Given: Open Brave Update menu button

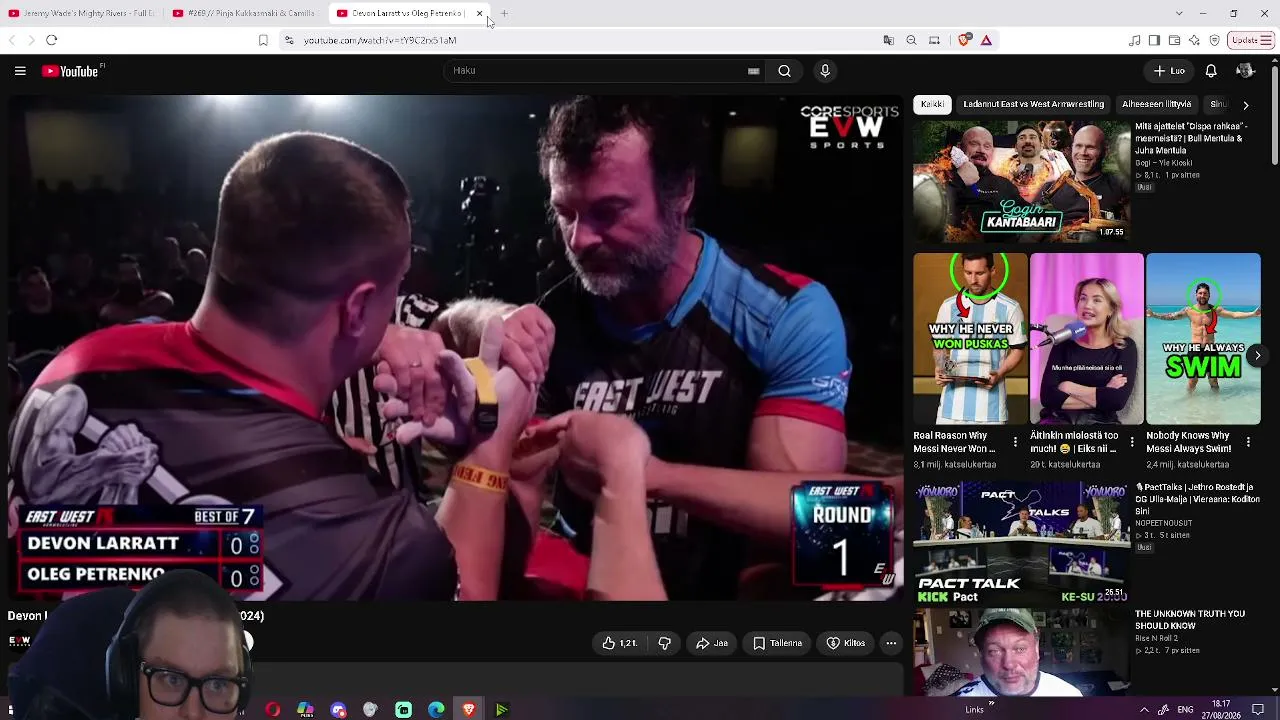Looking at the screenshot, I should [1251, 40].
